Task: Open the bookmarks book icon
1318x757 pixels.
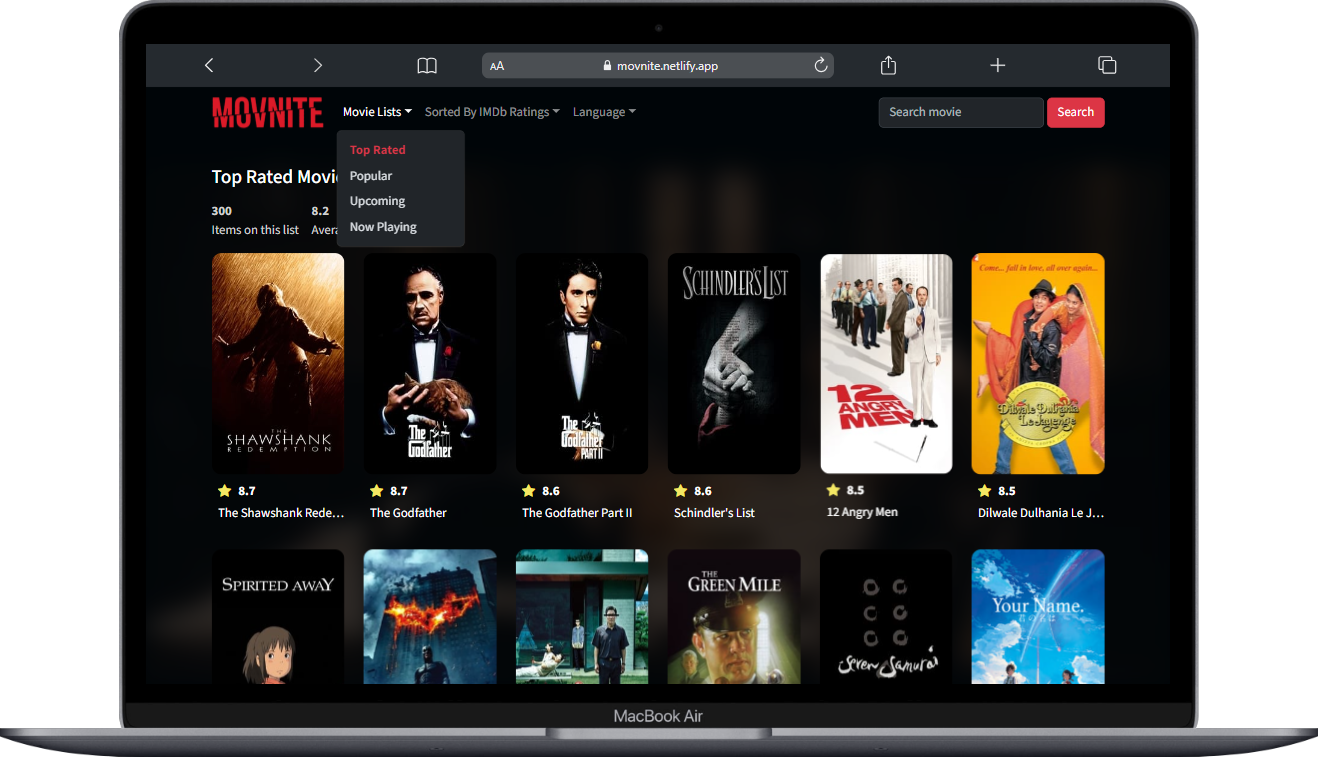Action: click(x=427, y=65)
